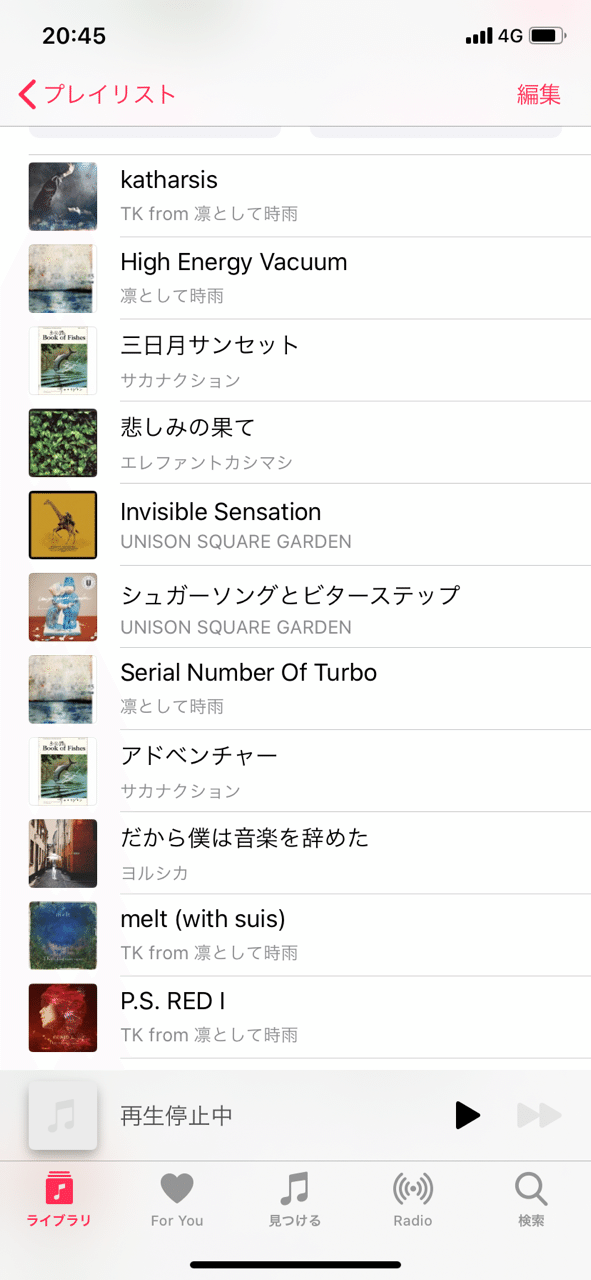The height and width of the screenshot is (1280, 591).
Task: Tap the play button in the mini player
Action: point(467,1115)
